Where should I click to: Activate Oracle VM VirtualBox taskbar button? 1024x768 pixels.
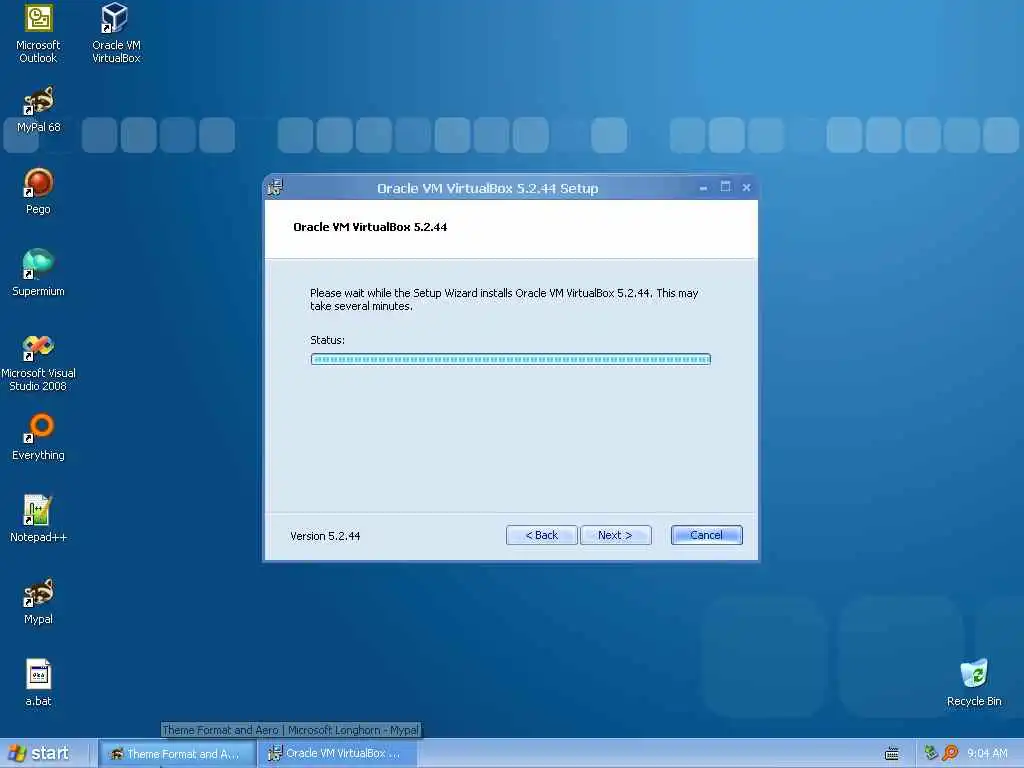coord(337,754)
